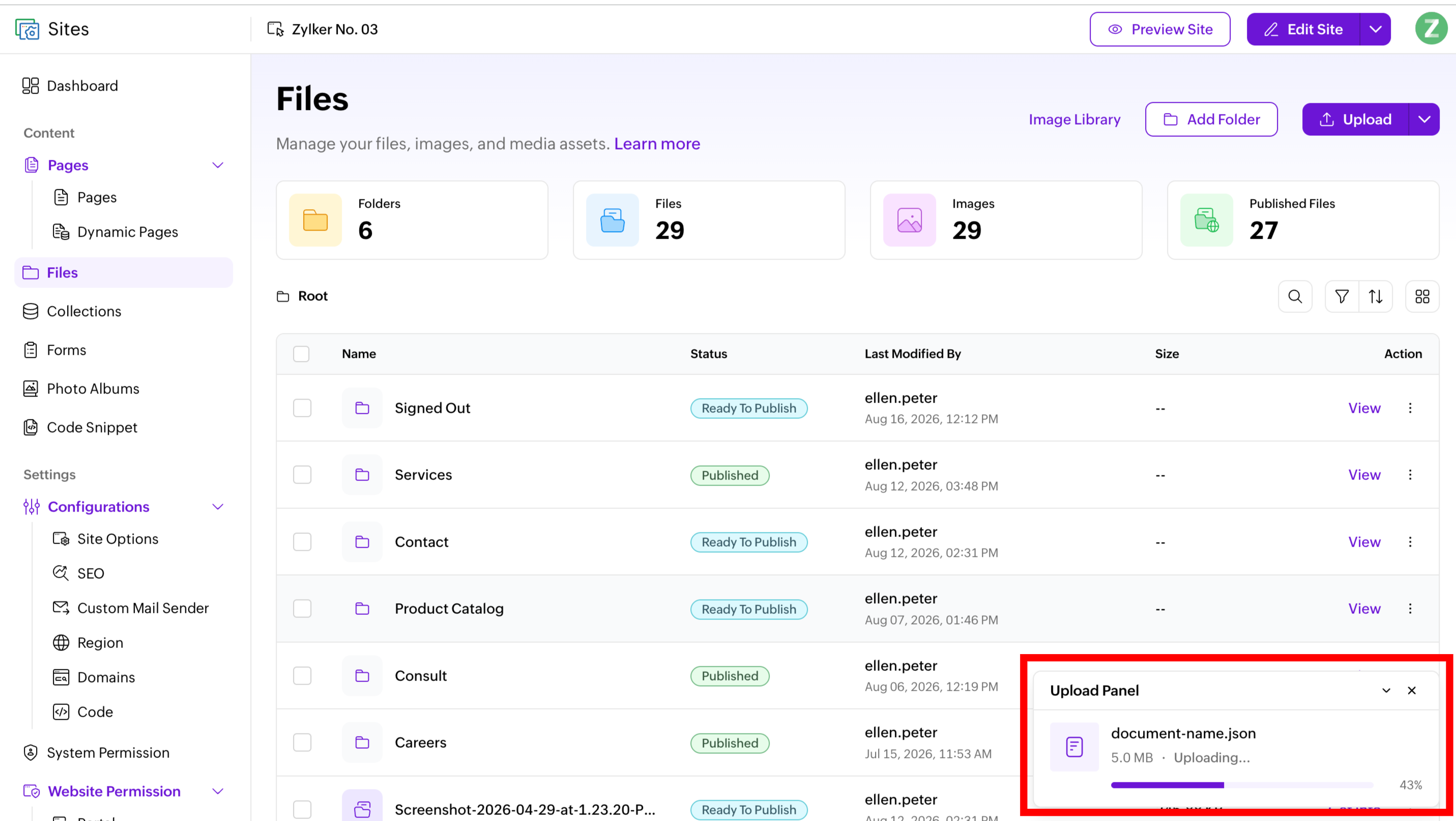This screenshot has height=821, width=1456.
Task: Click the Careers folder icon
Action: [x=362, y=743]
